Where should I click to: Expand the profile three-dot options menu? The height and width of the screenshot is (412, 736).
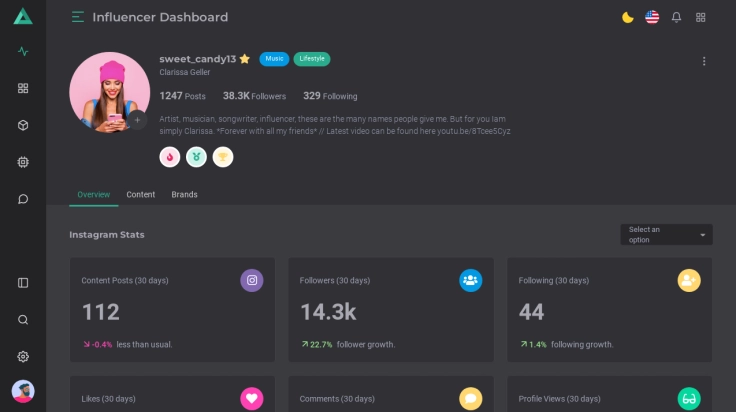point(704,61)
